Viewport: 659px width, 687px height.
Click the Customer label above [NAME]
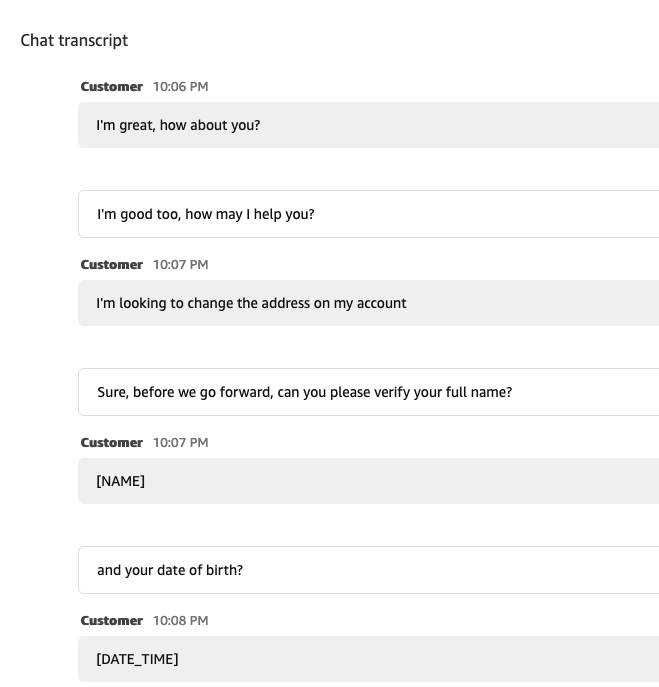112,443
